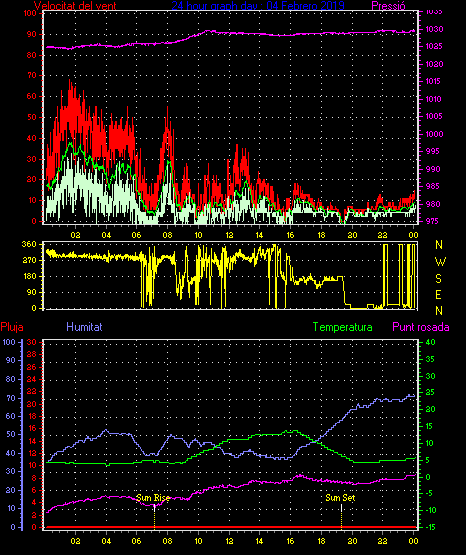Click the 24 rain axis value in red

tap(32, 380)
